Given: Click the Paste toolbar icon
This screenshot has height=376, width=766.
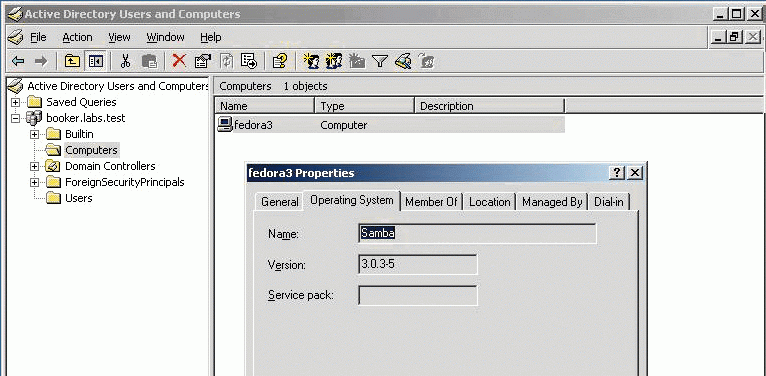Looking at the screenshot, I should click(149, 61).
